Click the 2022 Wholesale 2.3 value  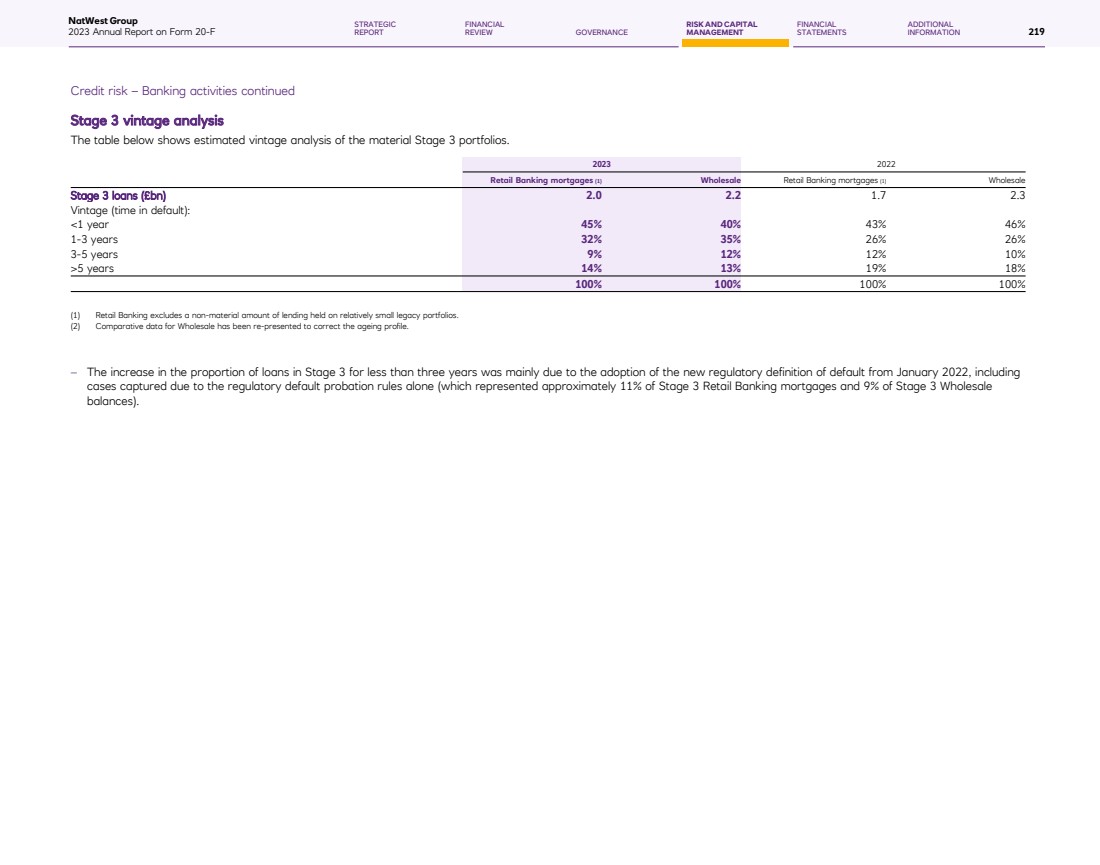click(1018, 196)
